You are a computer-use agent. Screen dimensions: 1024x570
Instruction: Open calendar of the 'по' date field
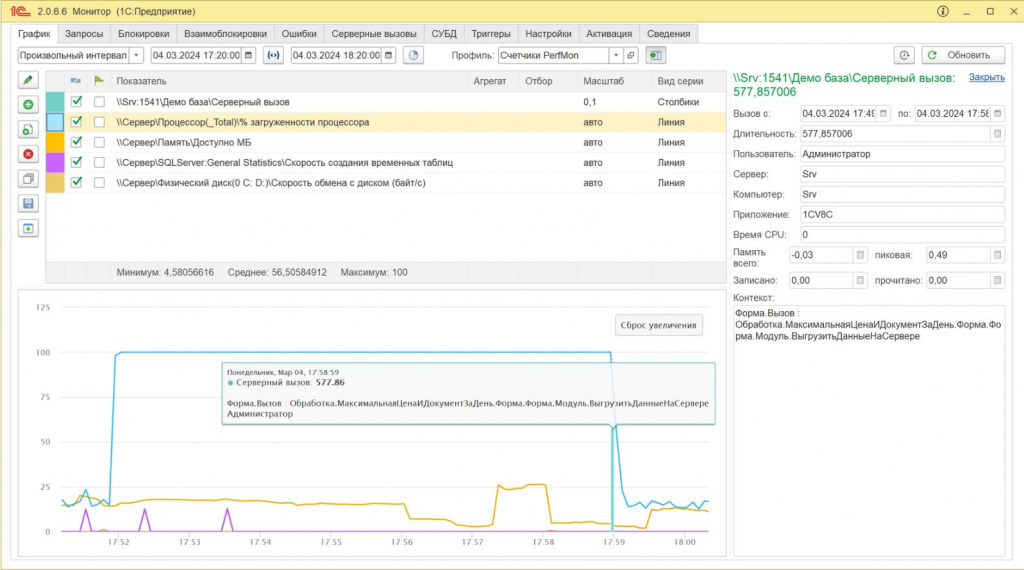pyautogui.click(x=997, y=114)
